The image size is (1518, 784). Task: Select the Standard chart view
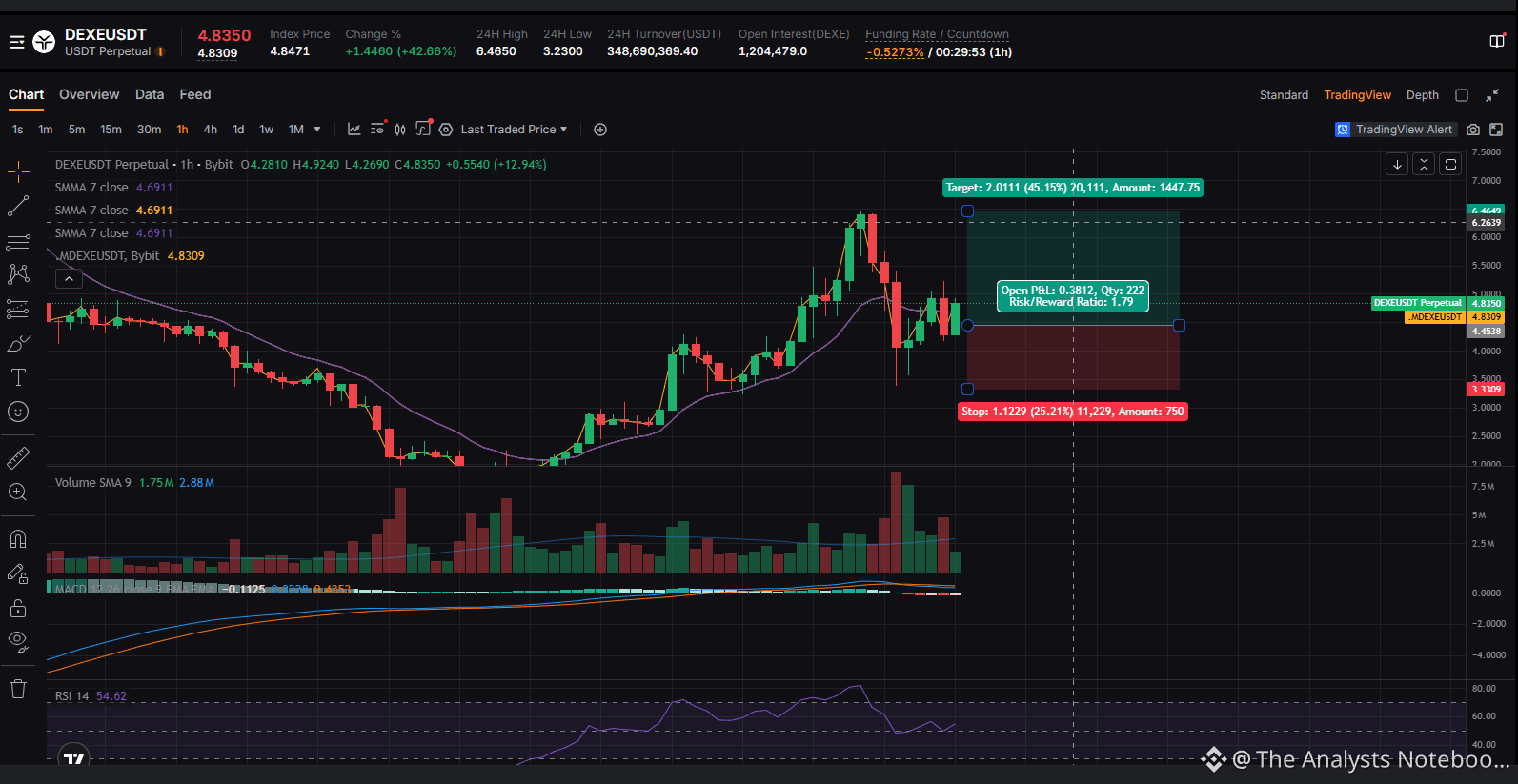coord(1284,95)
